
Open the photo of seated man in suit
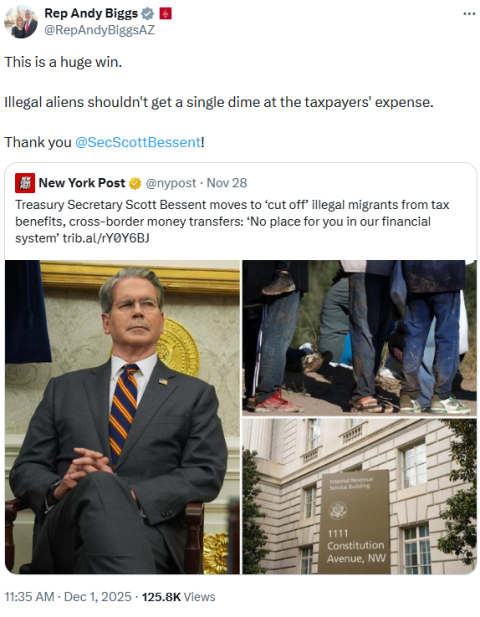pyautogui.click(x=122, y=417)
